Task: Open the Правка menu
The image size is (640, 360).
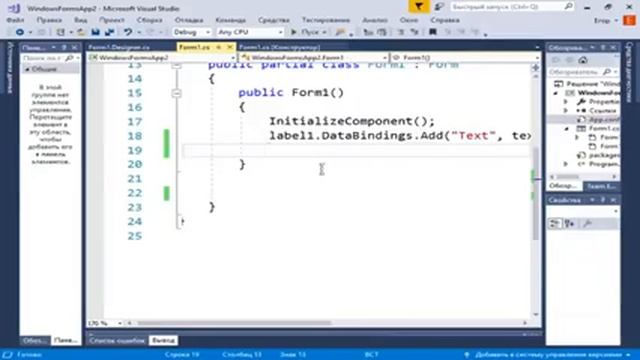Action: click(49, 20)
